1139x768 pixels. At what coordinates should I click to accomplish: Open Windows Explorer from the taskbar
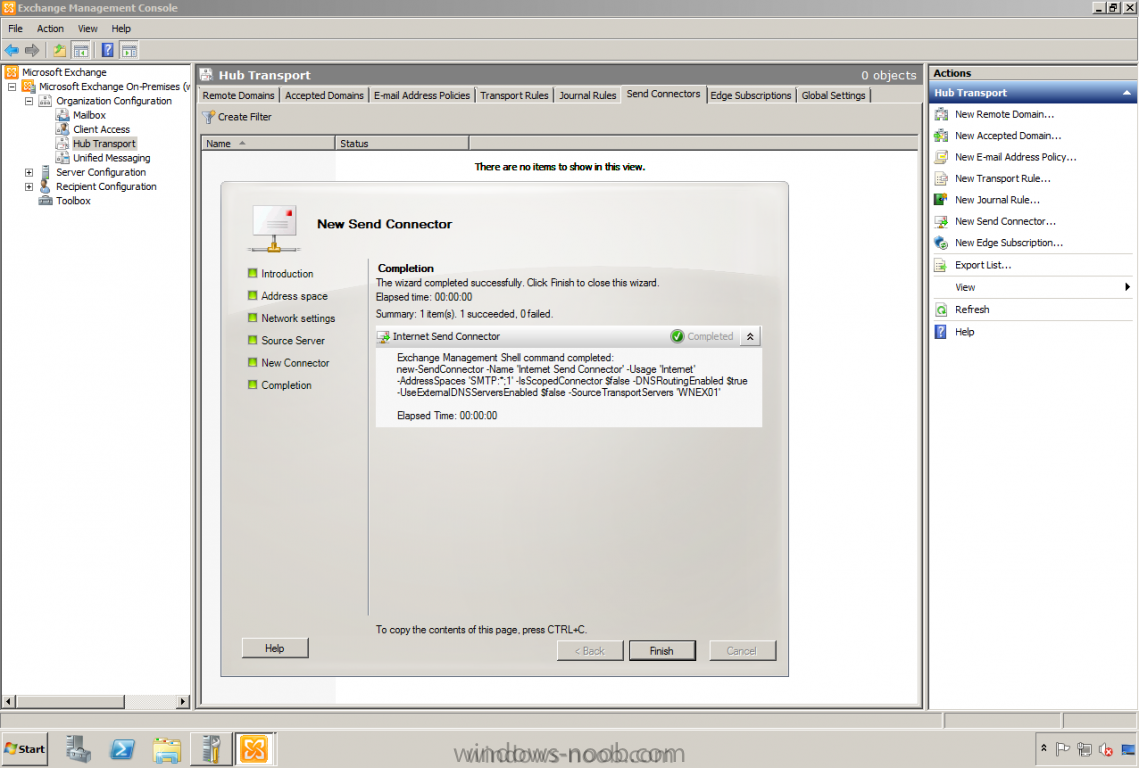(167, 749)
